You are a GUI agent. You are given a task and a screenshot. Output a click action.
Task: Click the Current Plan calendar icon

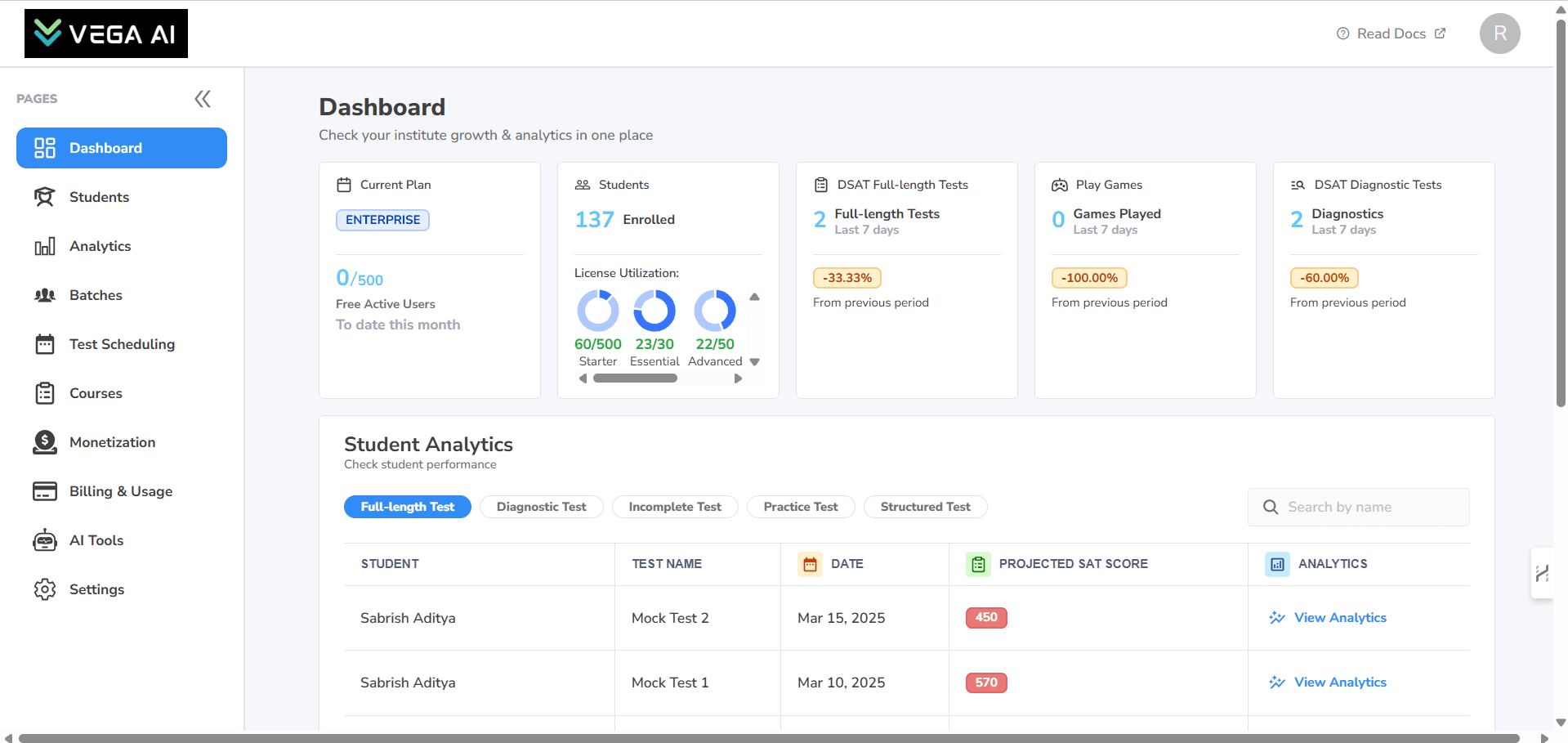pos(344,185)
